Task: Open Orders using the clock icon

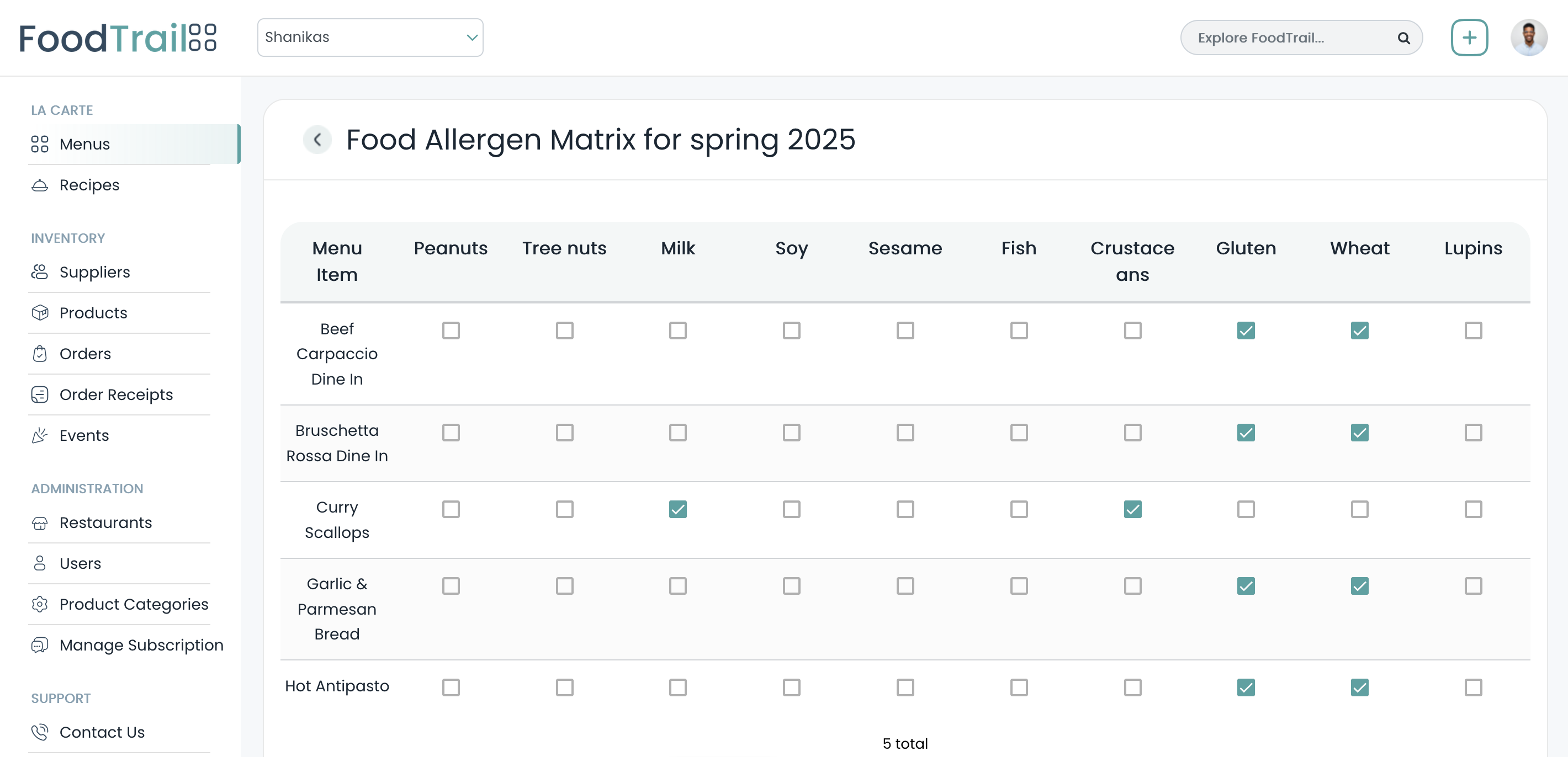Action: point(40,353)
